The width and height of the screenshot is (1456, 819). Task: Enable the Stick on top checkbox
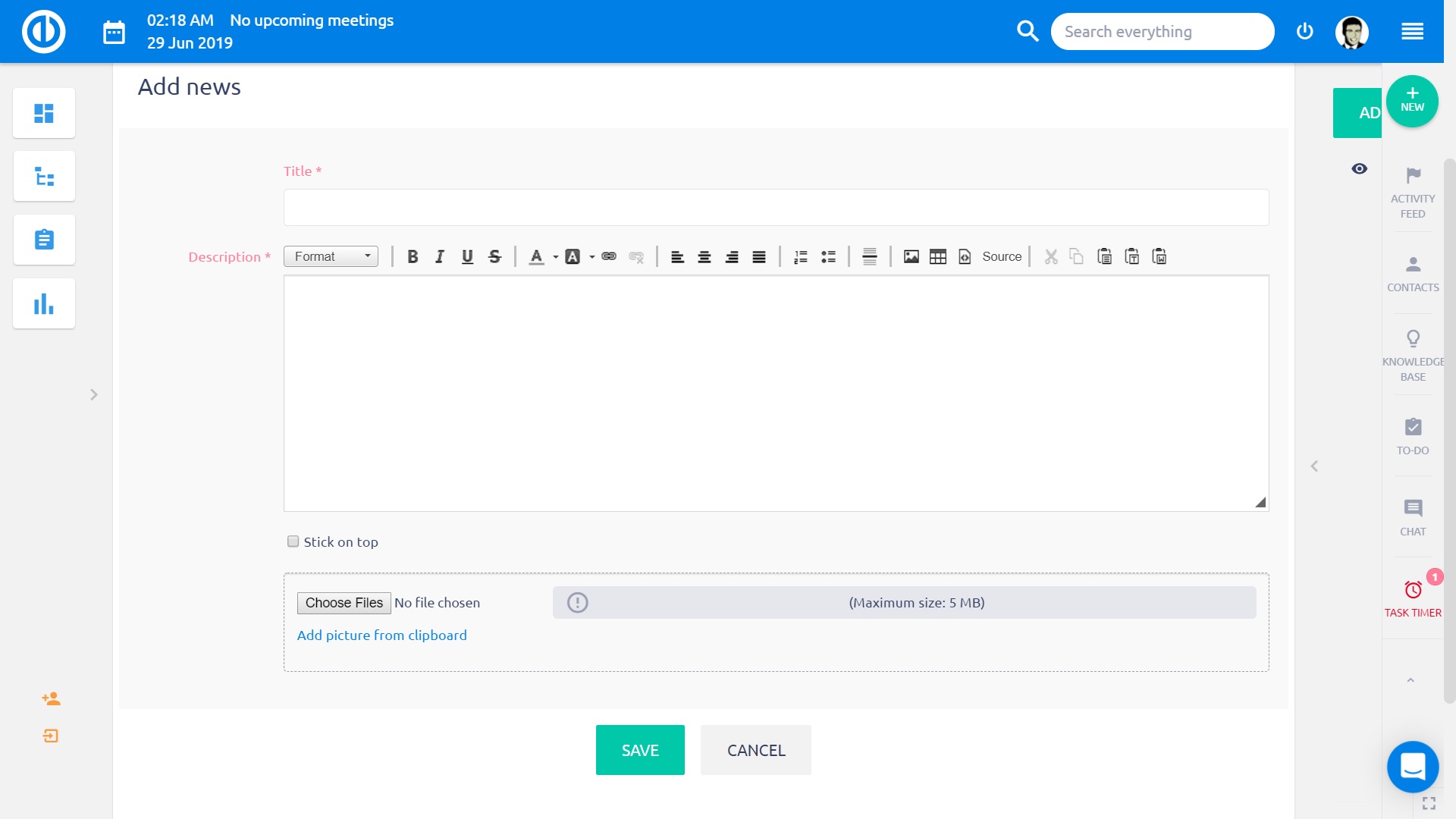click(x=293, y=541)
